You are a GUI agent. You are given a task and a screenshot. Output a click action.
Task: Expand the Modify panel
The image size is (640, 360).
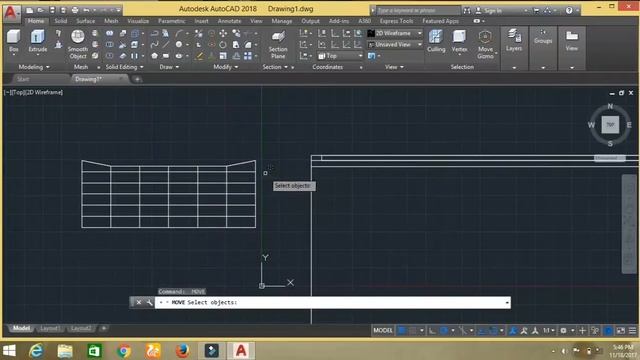pyautogui.click(x=226, y=67)
